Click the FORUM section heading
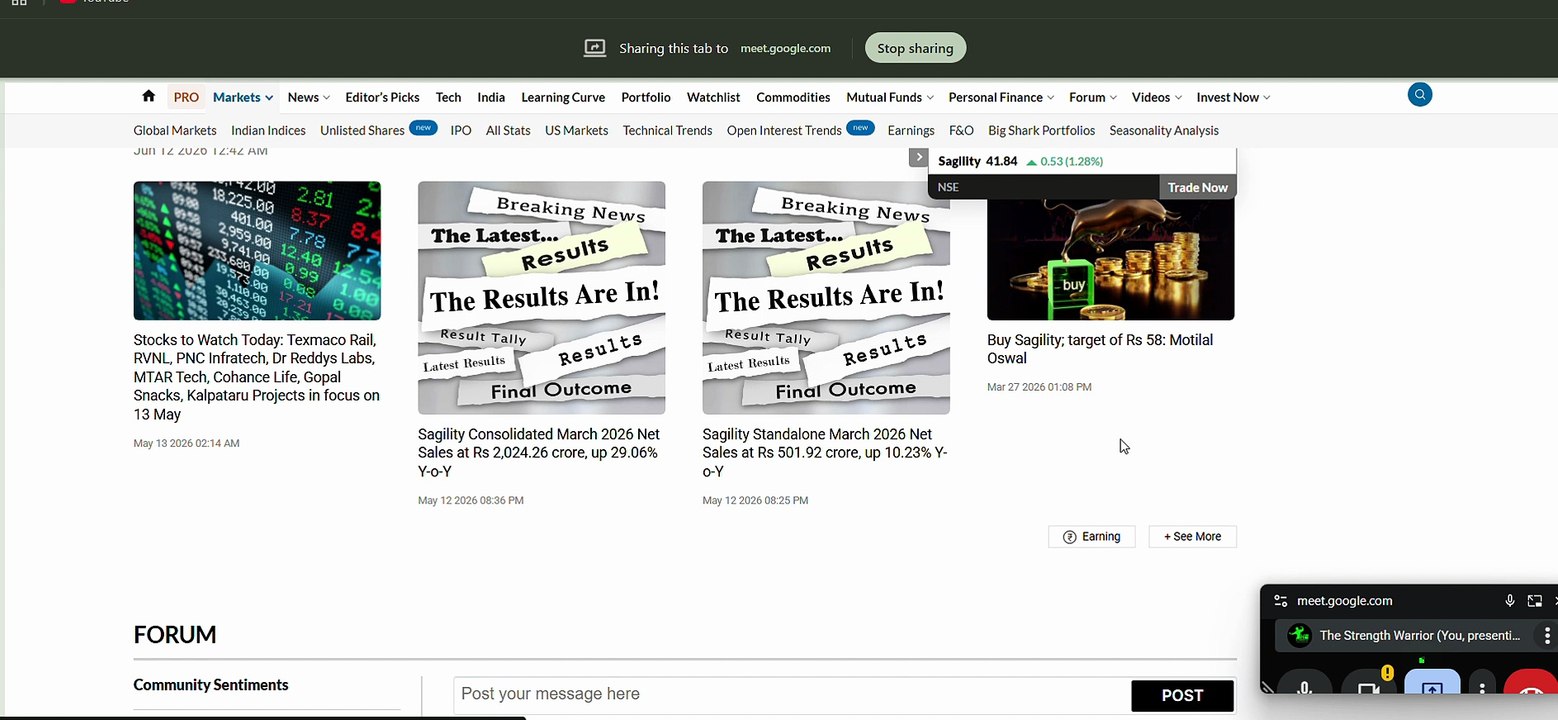 click(175, 635)
